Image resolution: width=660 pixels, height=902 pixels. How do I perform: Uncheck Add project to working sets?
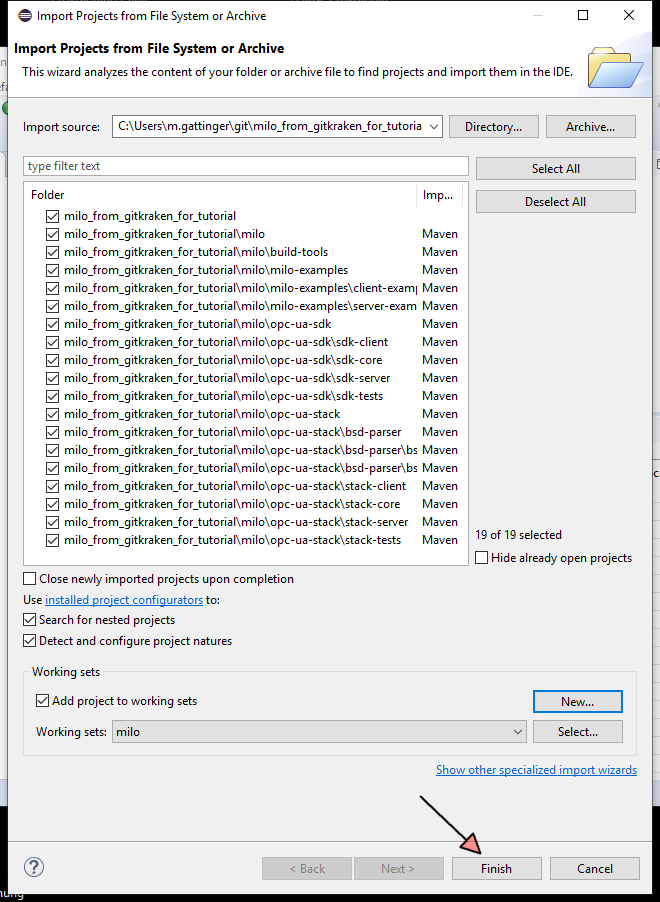[42, 700]
